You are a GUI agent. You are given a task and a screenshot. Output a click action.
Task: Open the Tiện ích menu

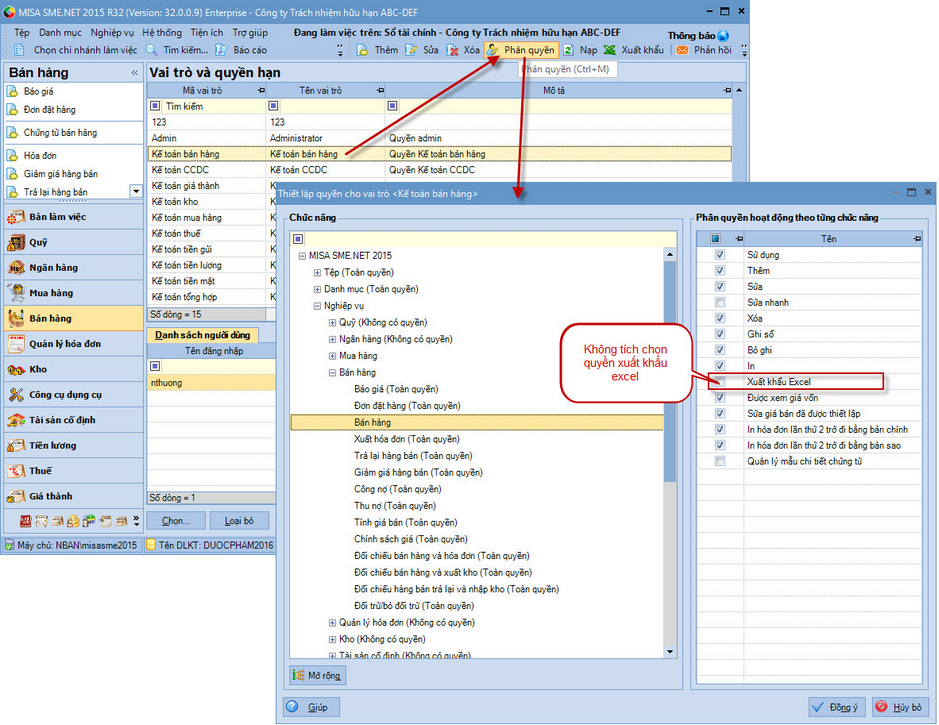[207, 33]
